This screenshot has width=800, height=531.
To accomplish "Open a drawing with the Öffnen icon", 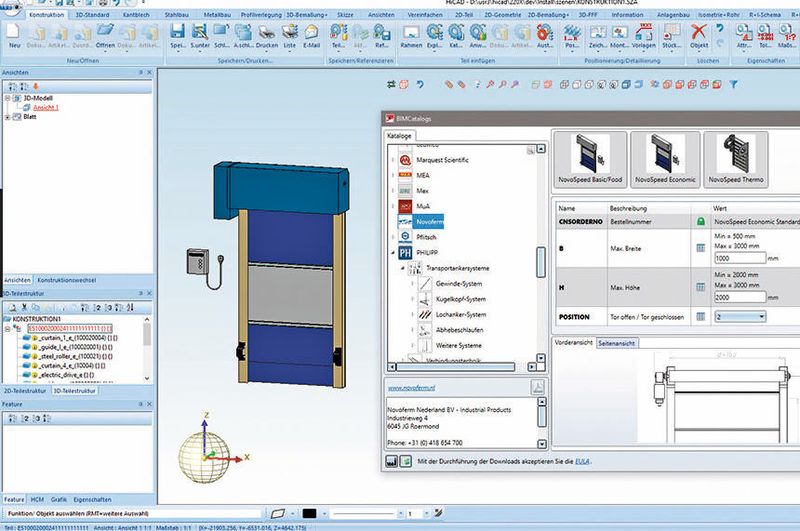I will click(x=105, y=31).
